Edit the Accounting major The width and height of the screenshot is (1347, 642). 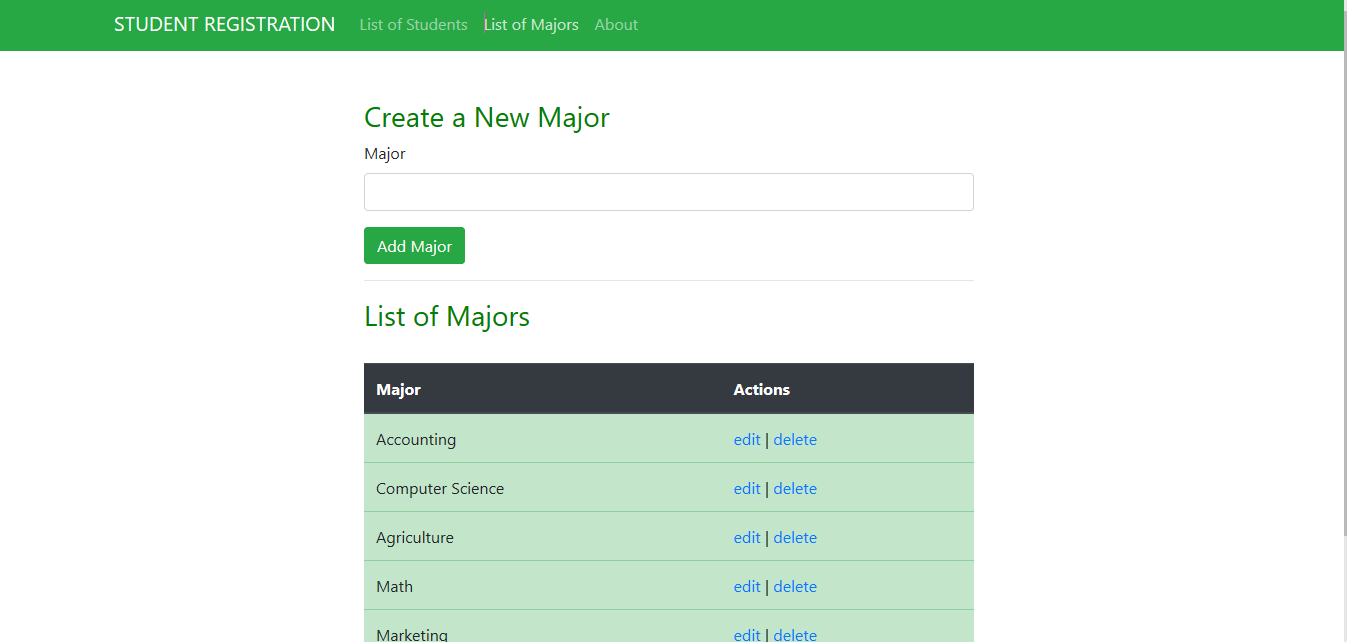(747, 440)
